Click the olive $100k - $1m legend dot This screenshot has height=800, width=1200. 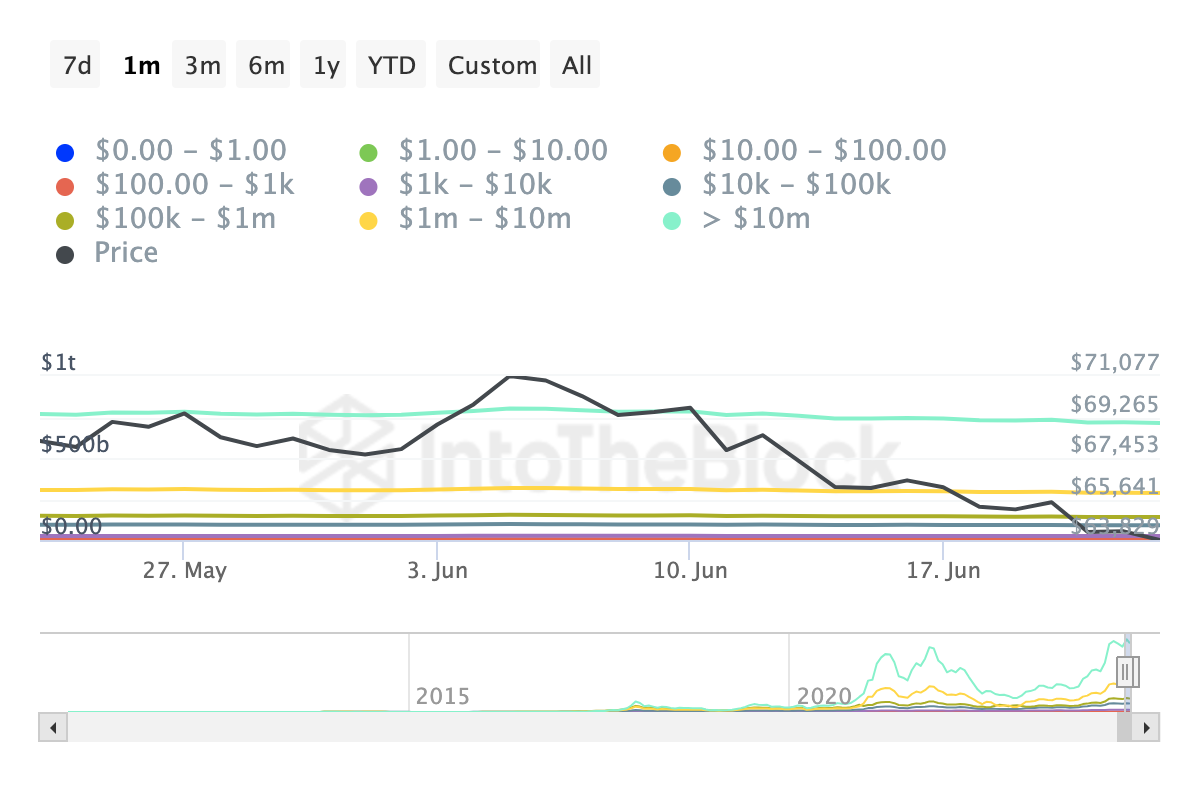pos(66,220)
